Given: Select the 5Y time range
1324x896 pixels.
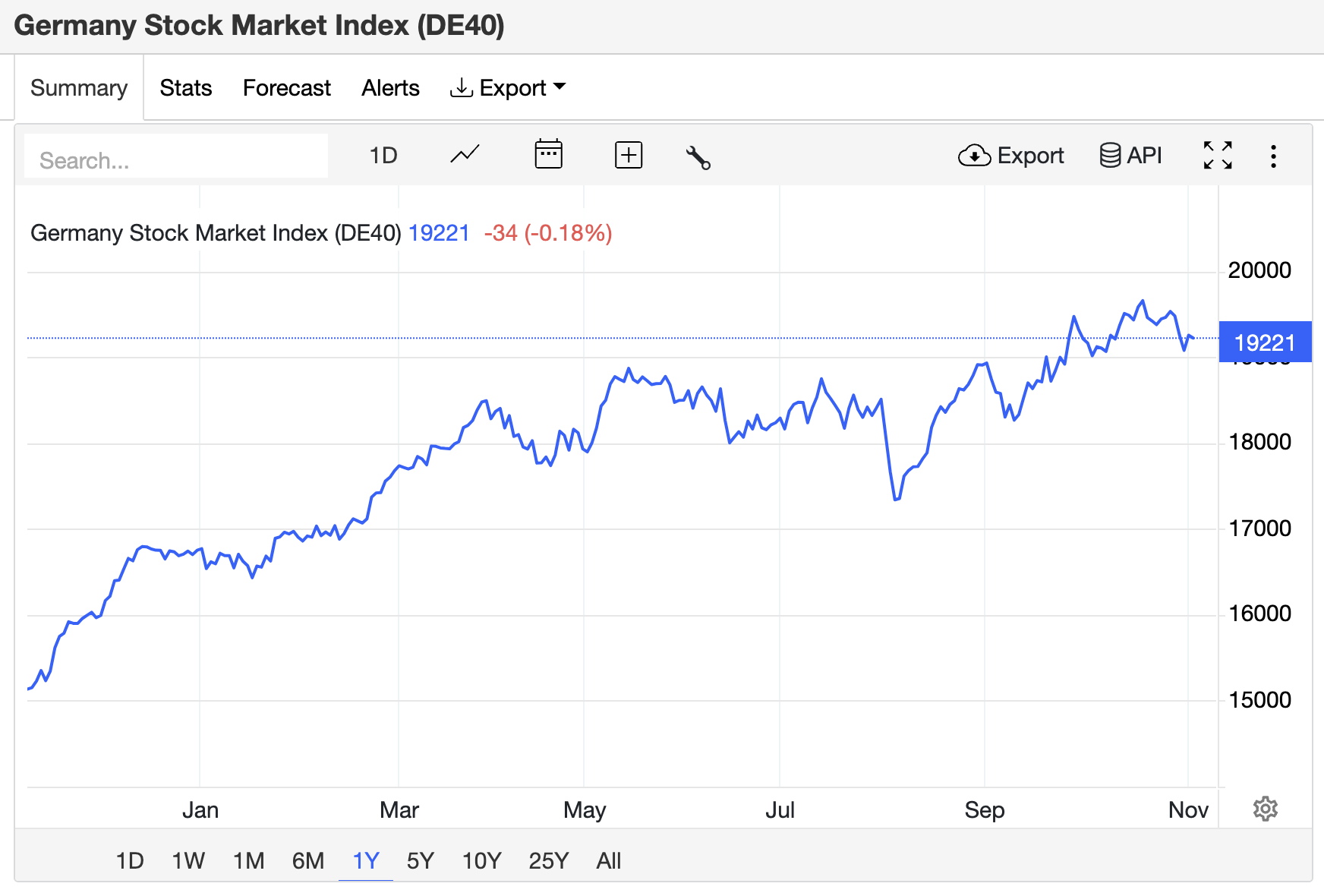Looking at the screenshot, I should point(421,860).
